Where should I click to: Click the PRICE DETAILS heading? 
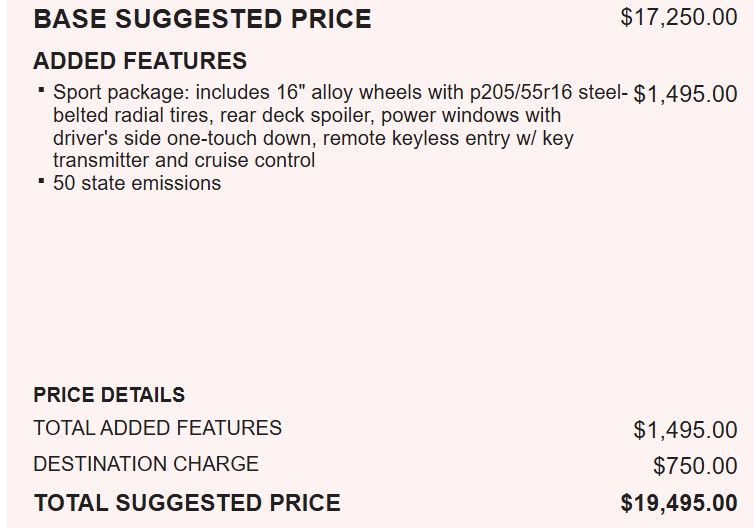coord(109,395)
